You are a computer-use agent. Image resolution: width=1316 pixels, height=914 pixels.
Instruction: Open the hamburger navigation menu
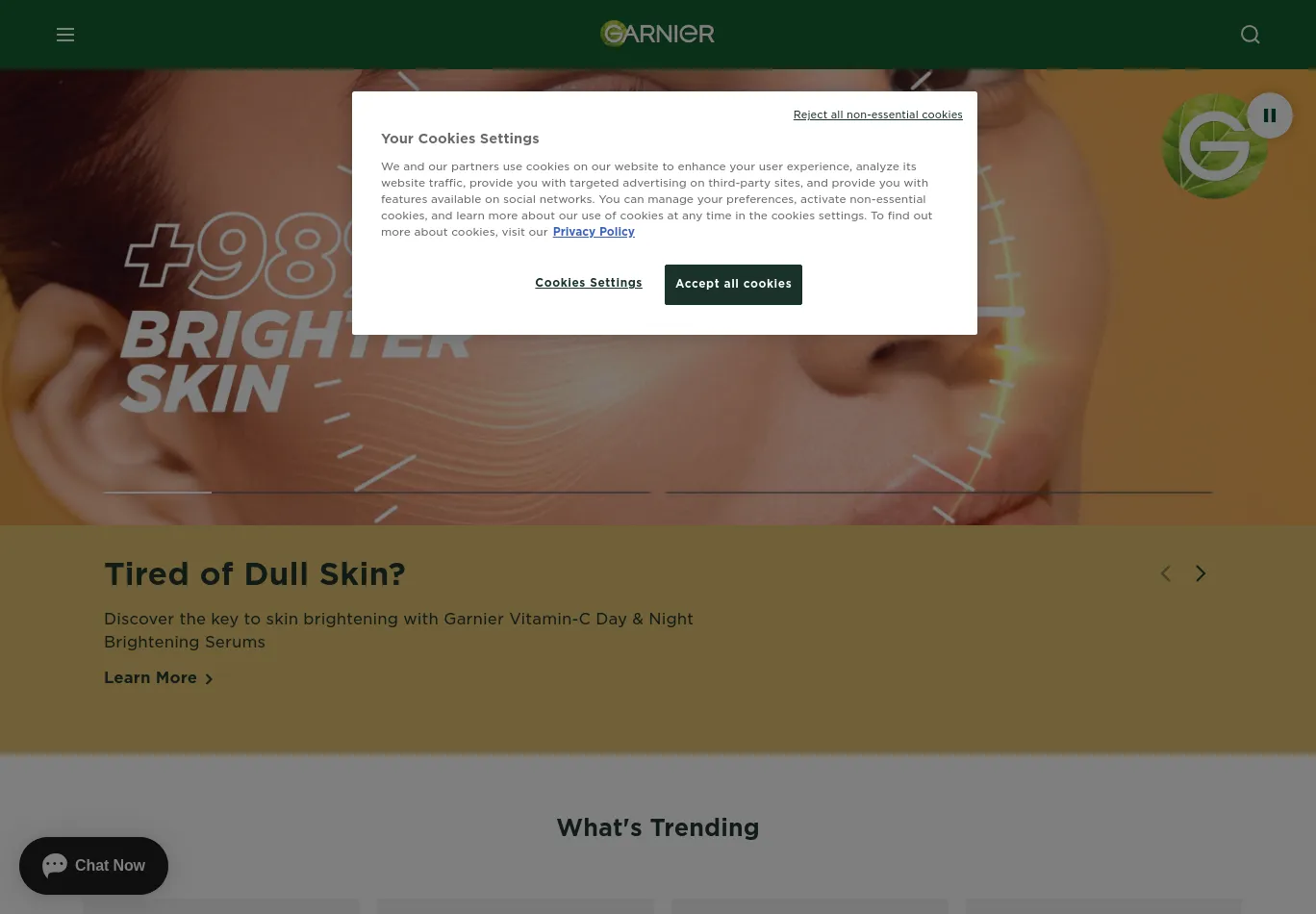65,35
